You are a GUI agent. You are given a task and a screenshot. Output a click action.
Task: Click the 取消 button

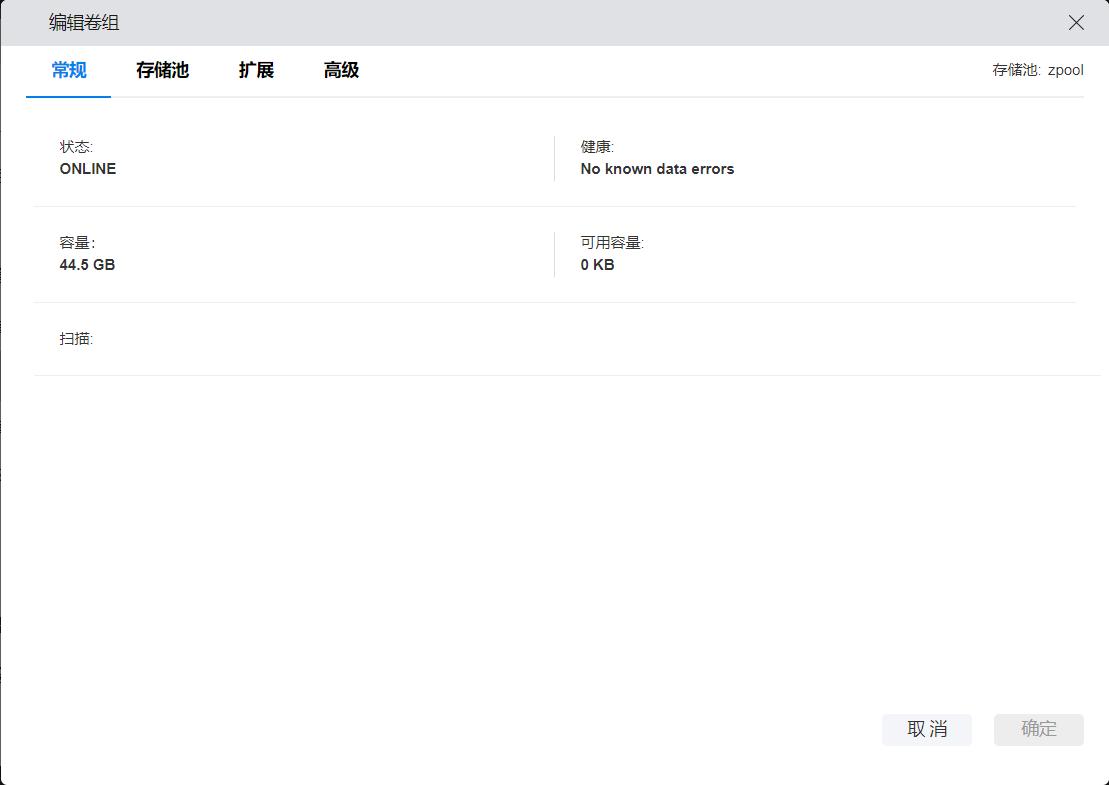pos(926,729)
